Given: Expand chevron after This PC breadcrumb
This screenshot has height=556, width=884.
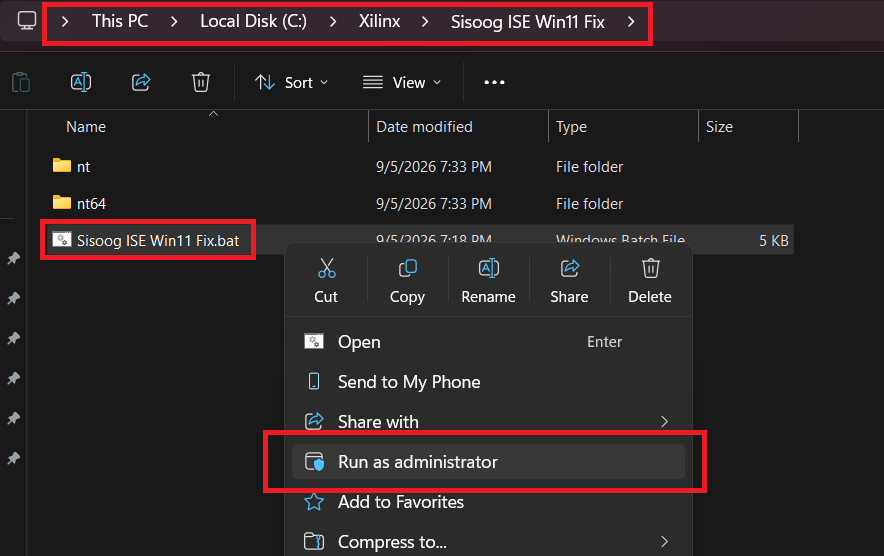Looking at the screenshot, I should (x=174, y=22).
